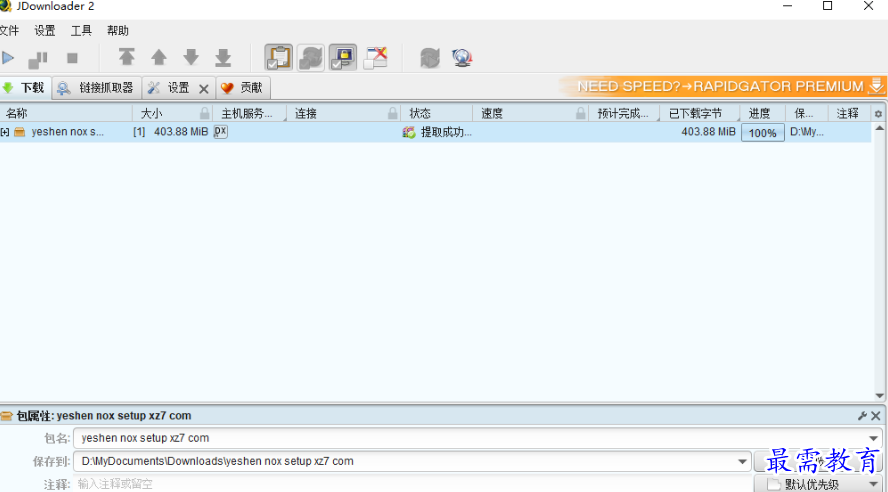
Task: Open the 工具 menu
Action: pyautogui.click(x=81, y=31)
